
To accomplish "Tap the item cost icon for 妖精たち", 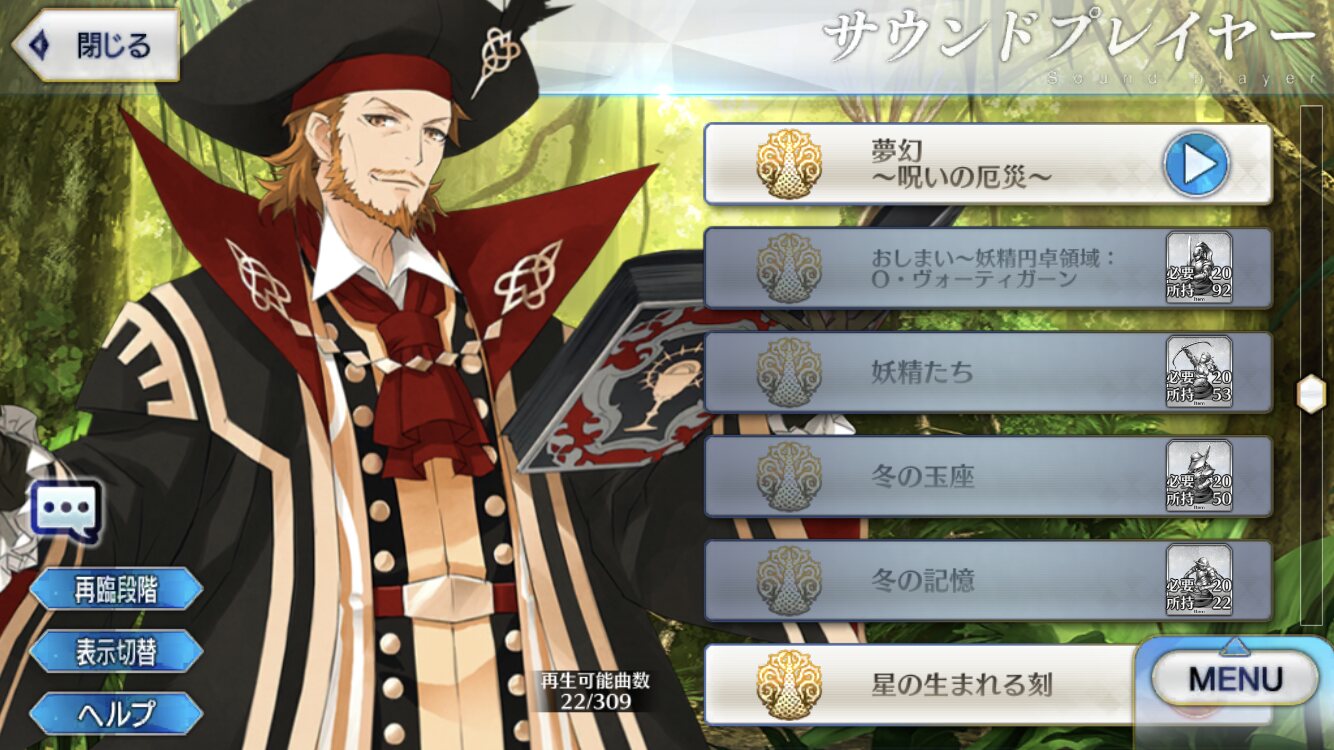I will point(1199,372).
